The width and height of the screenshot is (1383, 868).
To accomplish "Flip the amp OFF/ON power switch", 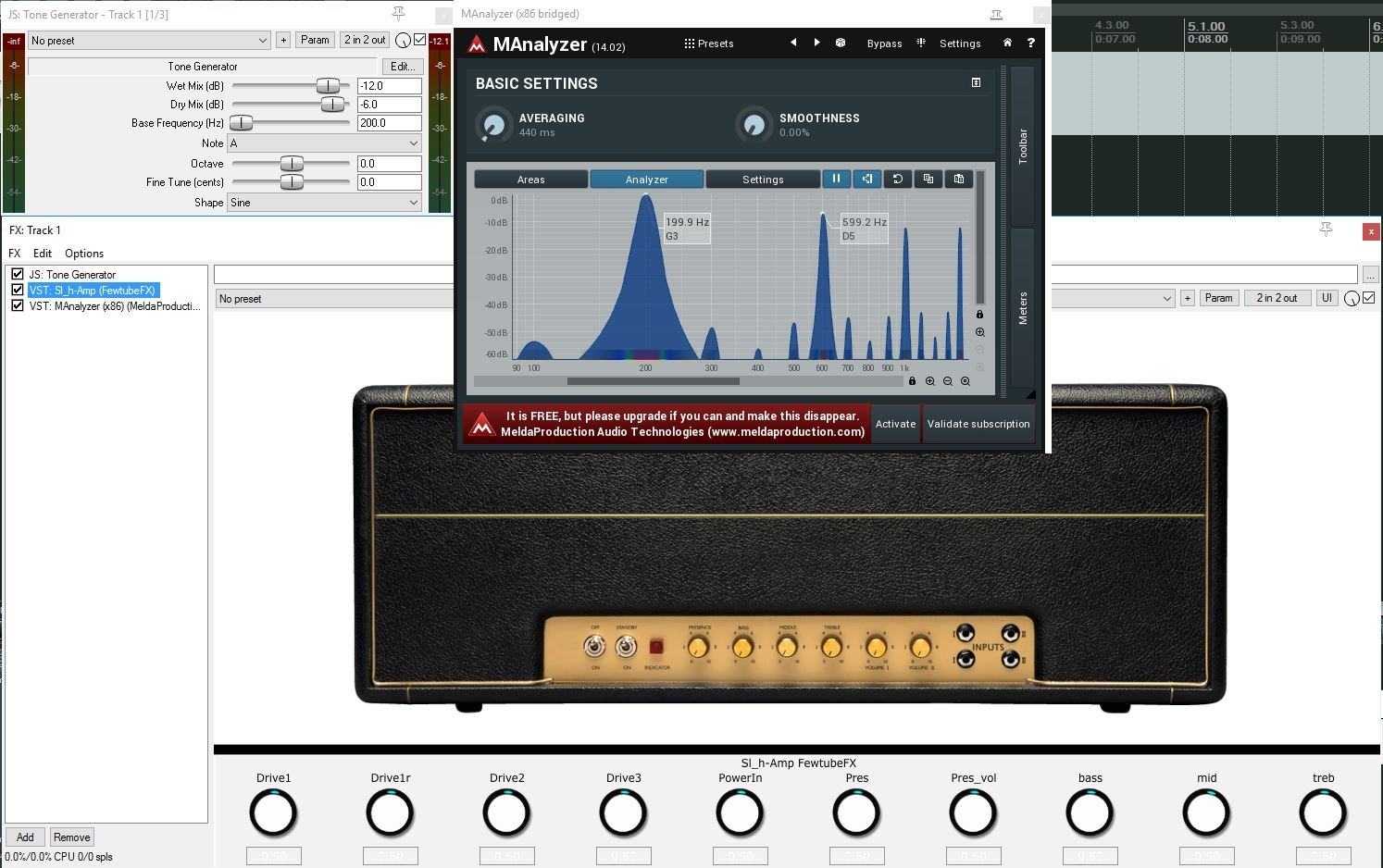I will click(595, 645).
